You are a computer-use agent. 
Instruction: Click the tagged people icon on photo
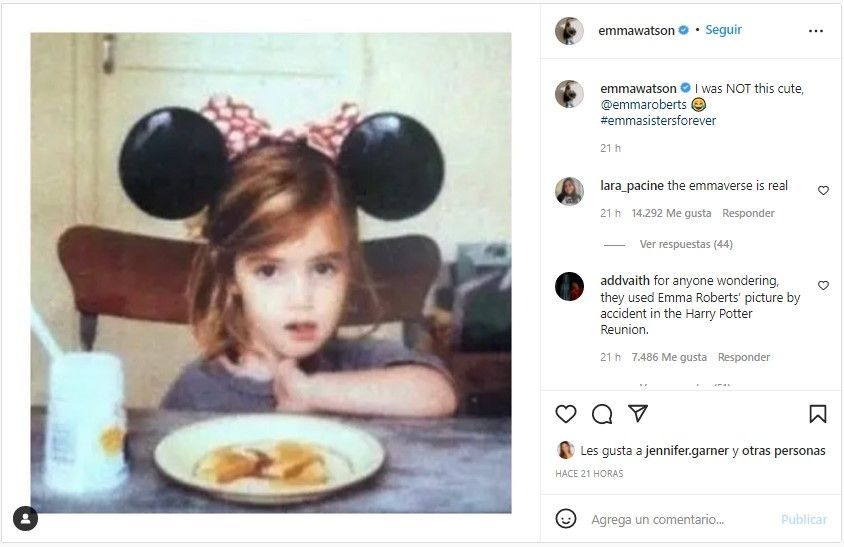[x=25, y=518]
